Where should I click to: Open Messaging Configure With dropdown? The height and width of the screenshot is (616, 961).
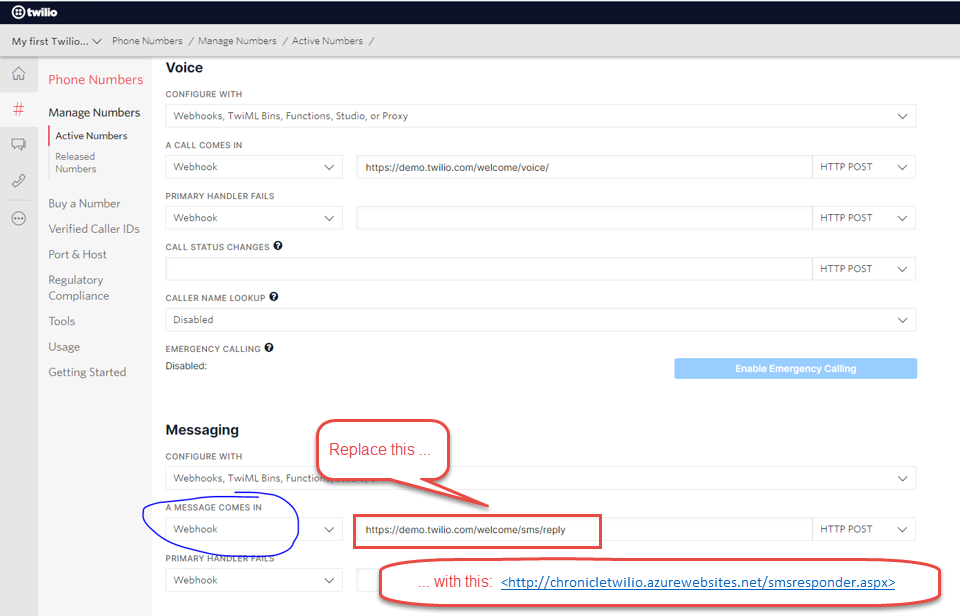point(541,478)
